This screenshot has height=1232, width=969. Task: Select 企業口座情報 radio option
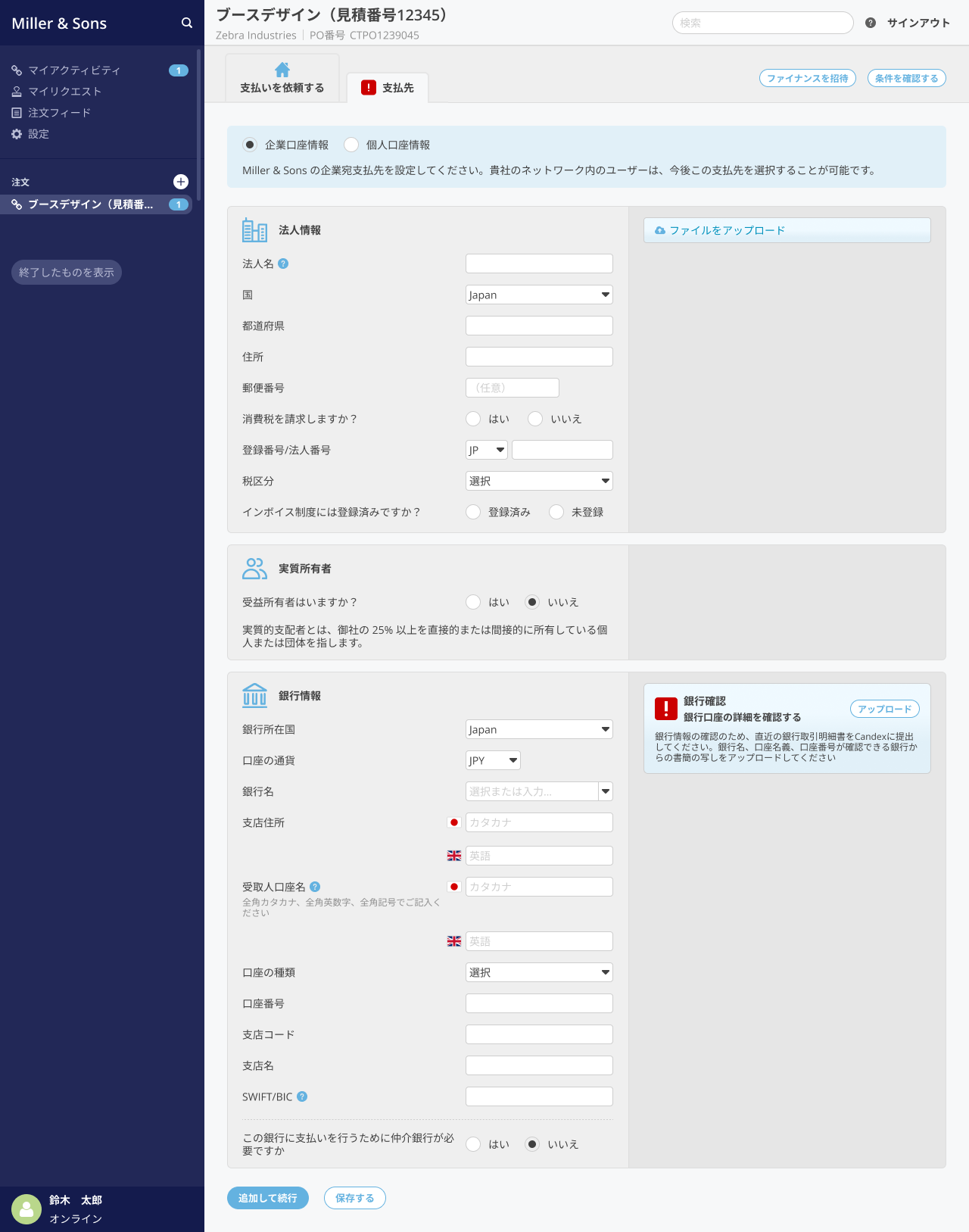click(x=250, y=145)
